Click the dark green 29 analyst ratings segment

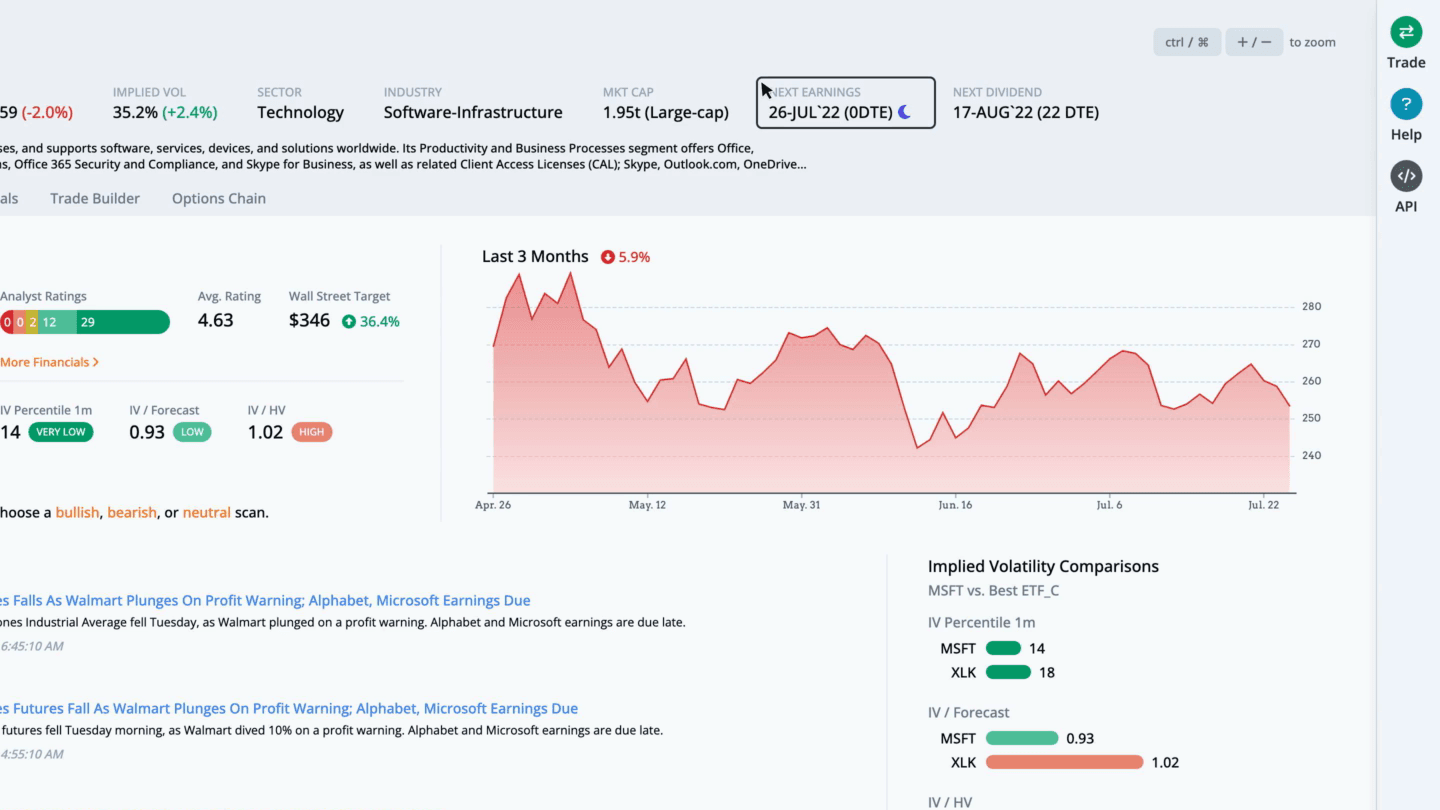point(124,322)
